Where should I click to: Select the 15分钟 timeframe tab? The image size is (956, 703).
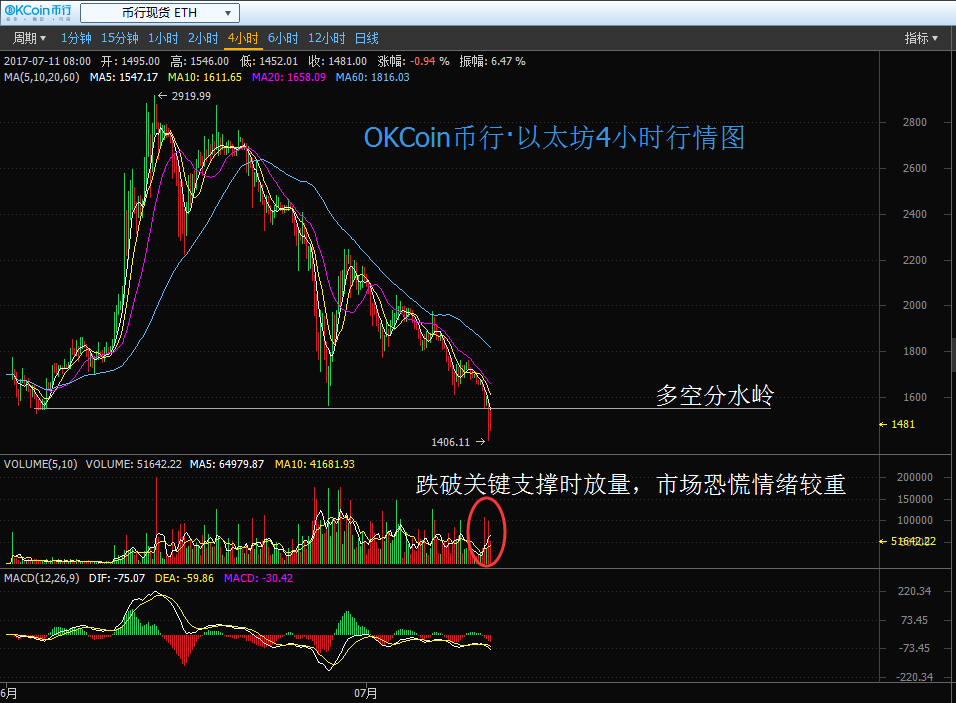120,38
